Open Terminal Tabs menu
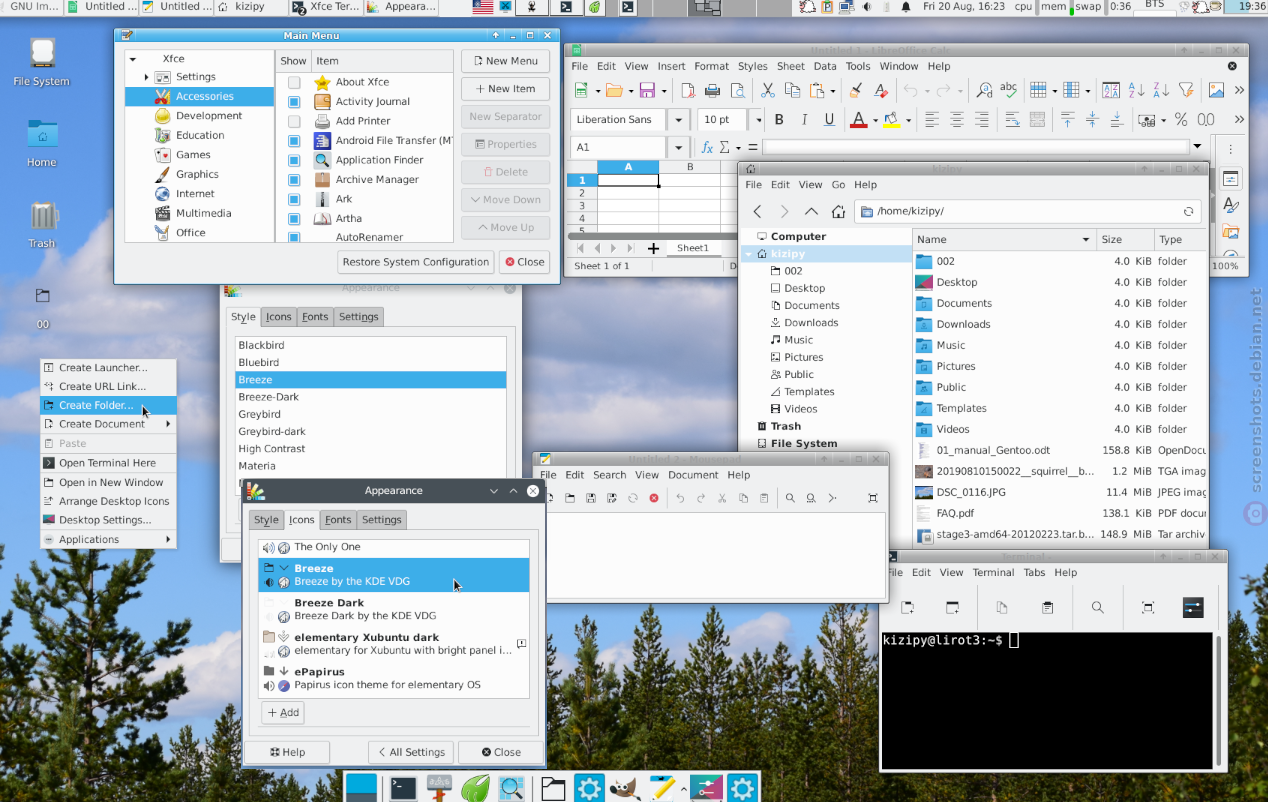 click(1034, 573)
